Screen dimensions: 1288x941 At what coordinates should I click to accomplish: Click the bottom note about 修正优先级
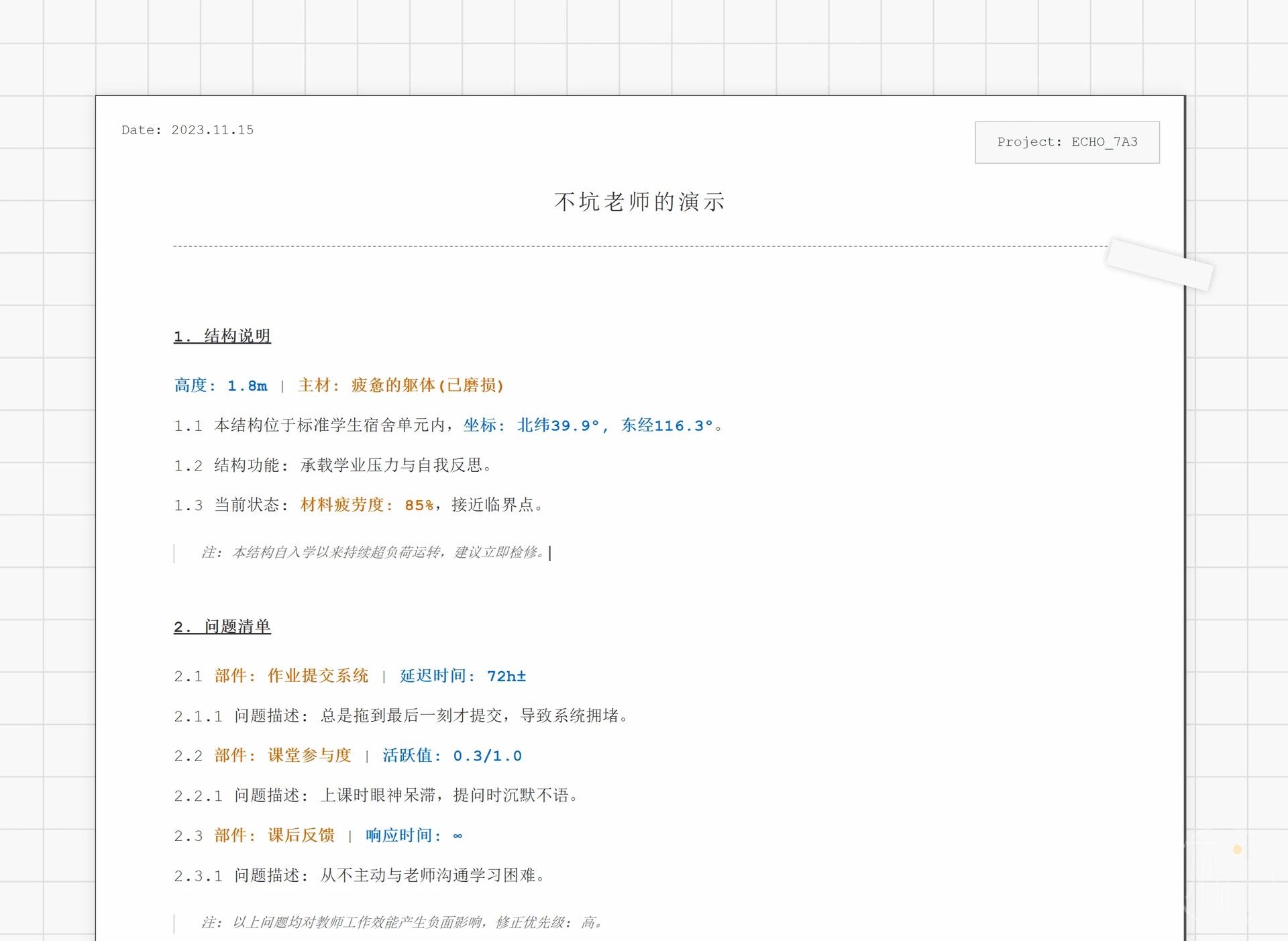pyautogui.click(x=401, y=922)
